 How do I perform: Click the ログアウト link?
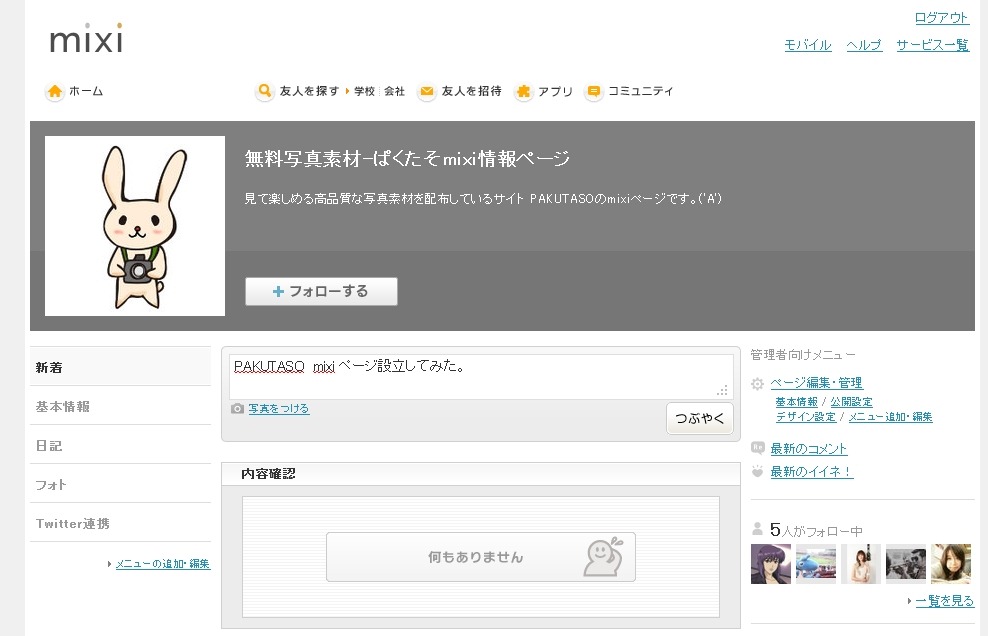(x=941, y=18)
